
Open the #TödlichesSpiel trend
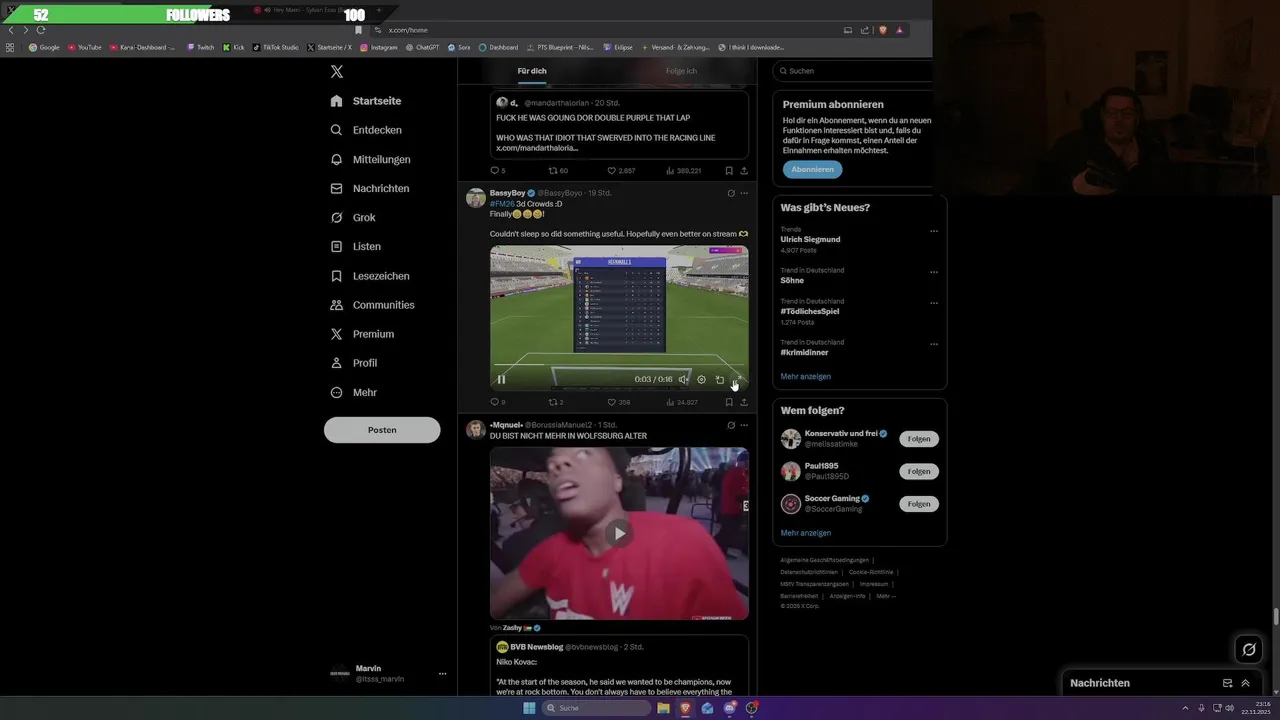(x=810, y=311)
